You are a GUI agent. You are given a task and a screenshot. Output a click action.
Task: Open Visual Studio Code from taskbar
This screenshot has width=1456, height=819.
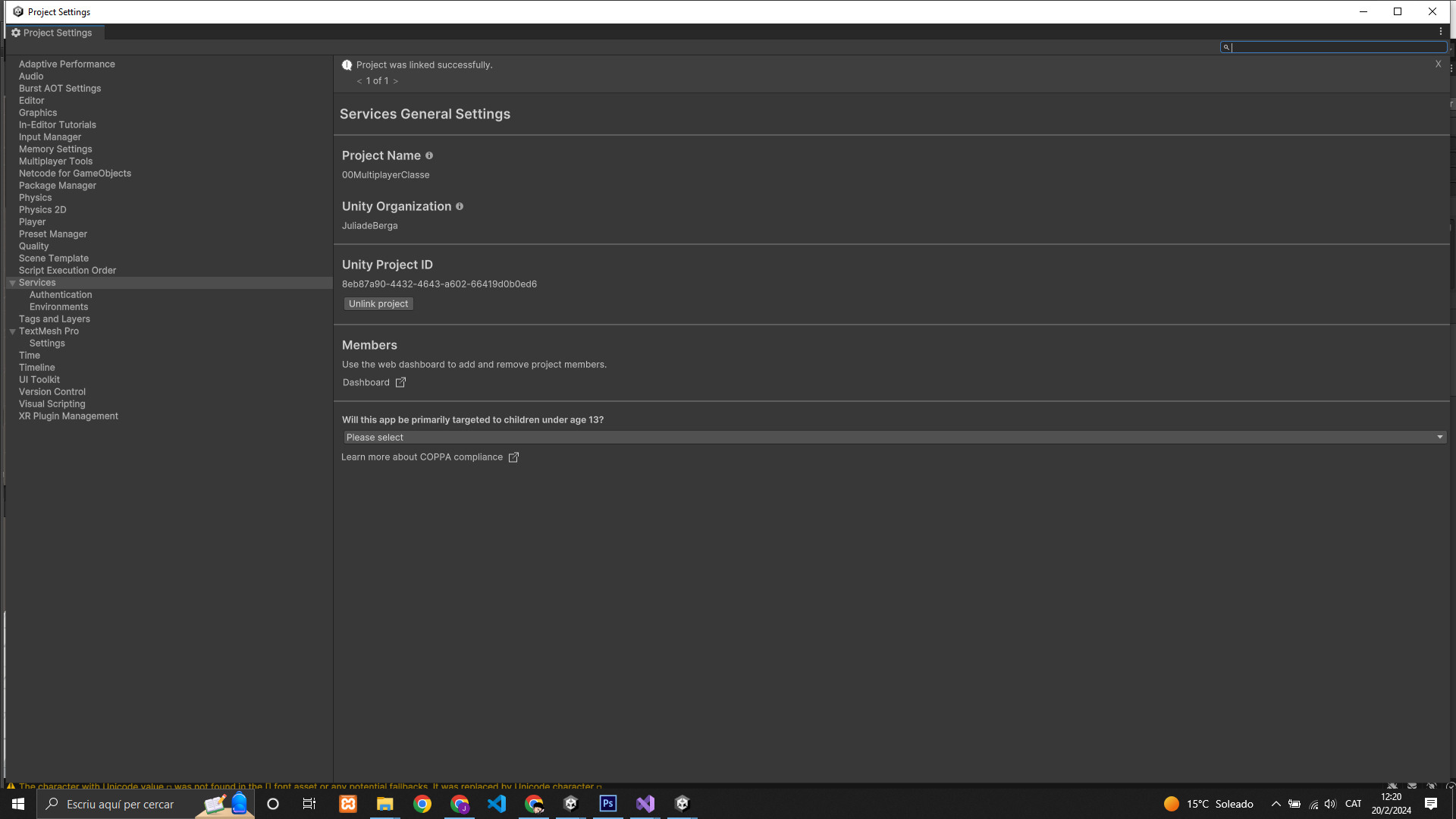pyautogui.click(x=497, y=804)
